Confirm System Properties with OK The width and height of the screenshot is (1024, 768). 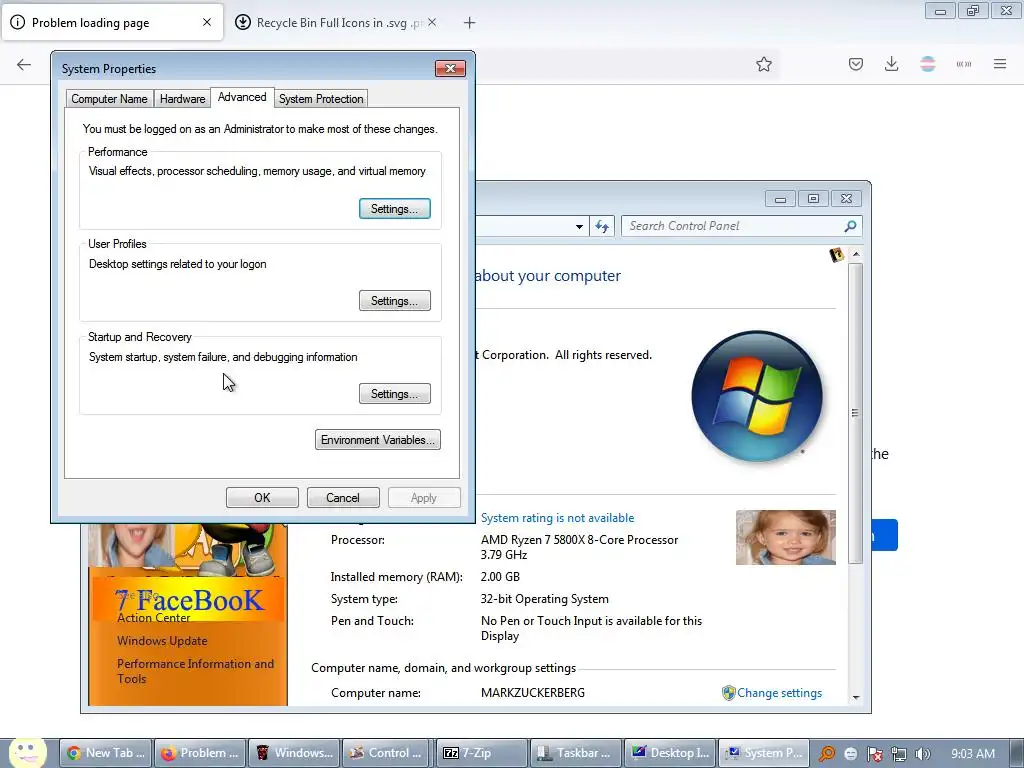262,498
